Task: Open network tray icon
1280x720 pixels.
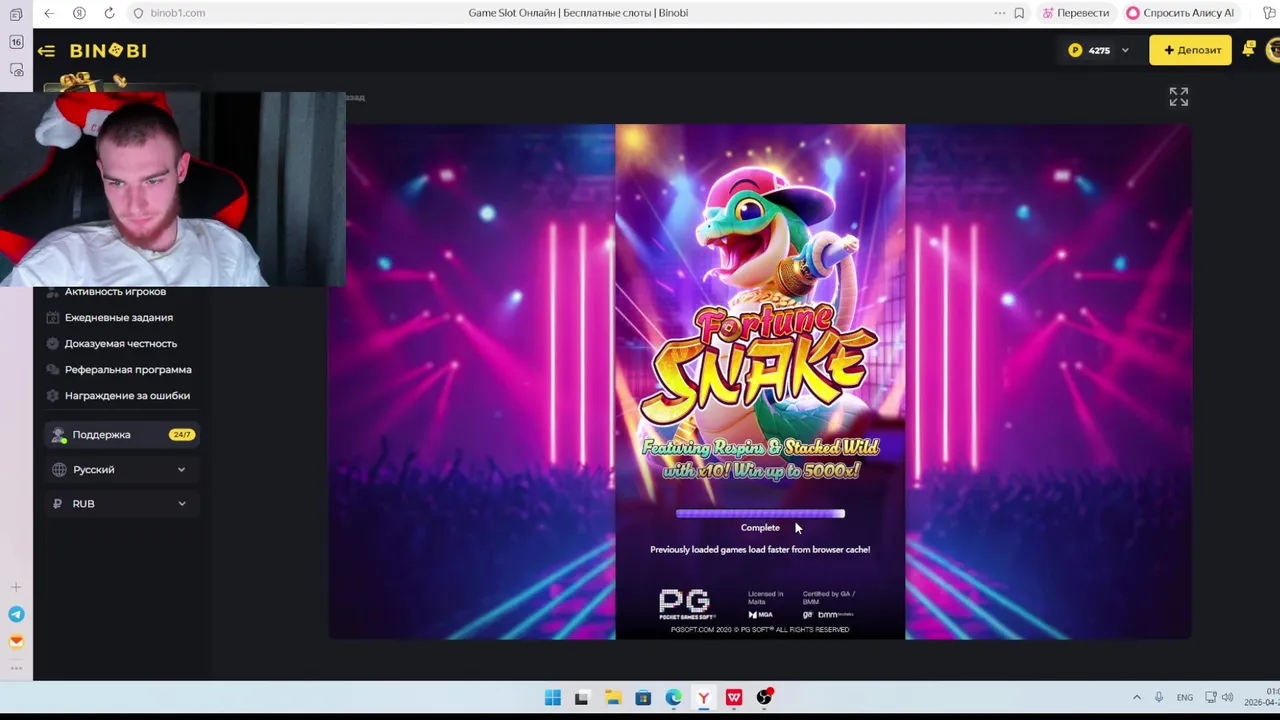Action: [x=1211, y=697]
